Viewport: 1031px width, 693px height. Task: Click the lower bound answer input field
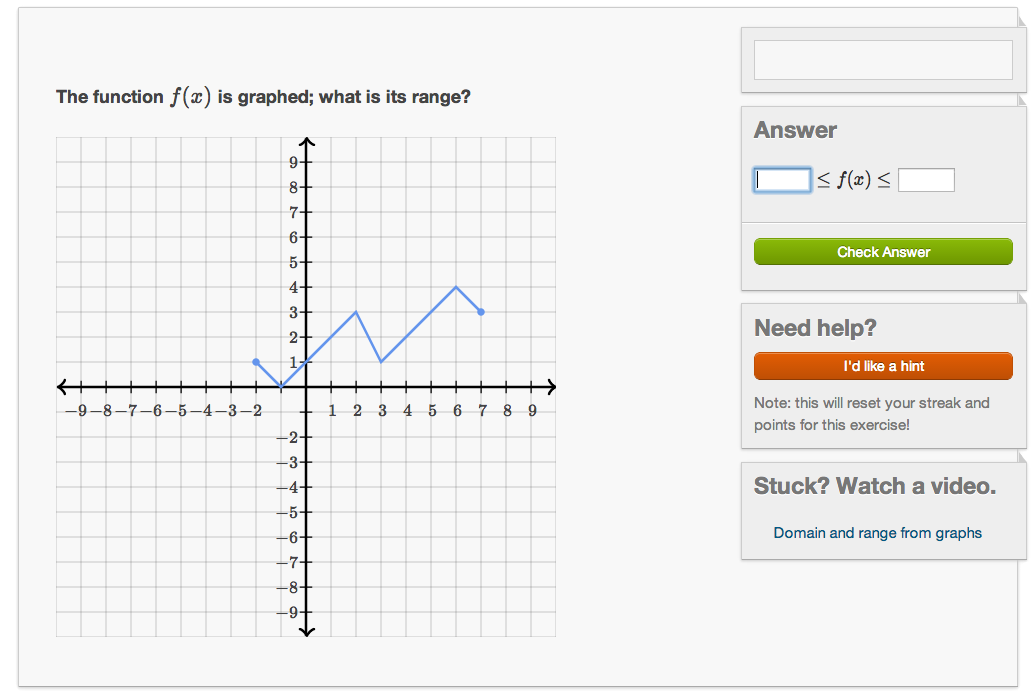coord(782,179)
